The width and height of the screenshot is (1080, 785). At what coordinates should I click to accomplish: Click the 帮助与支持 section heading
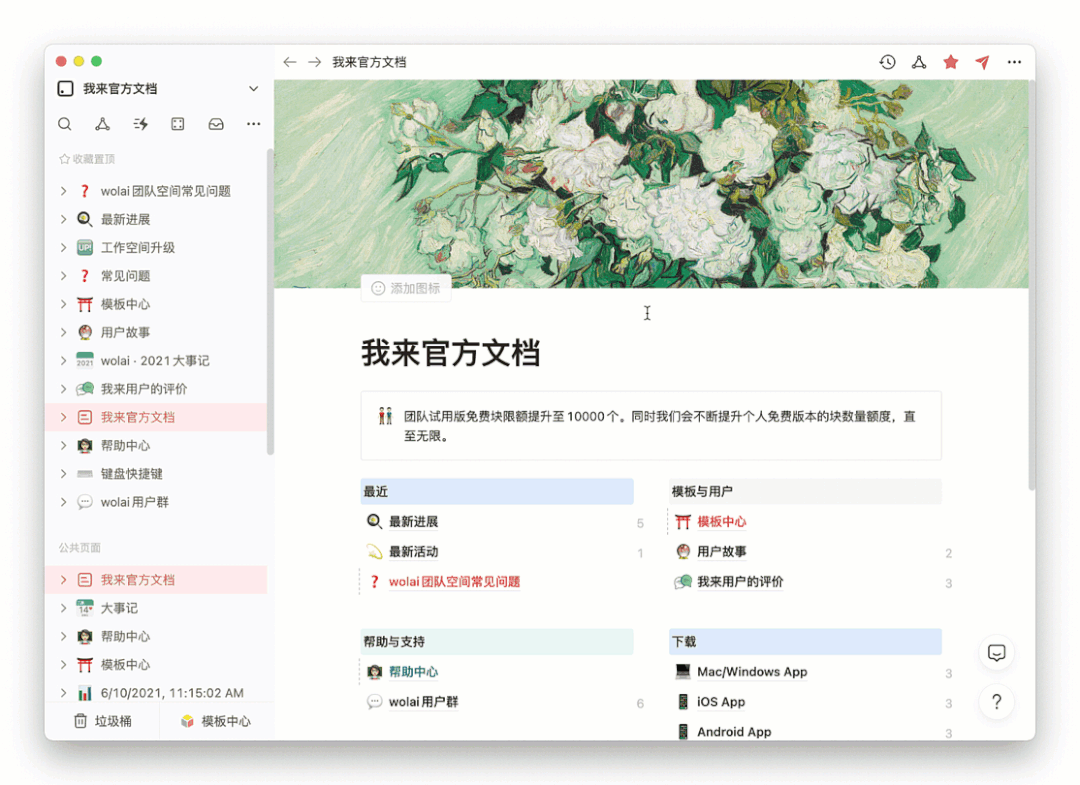pos(497,642)
